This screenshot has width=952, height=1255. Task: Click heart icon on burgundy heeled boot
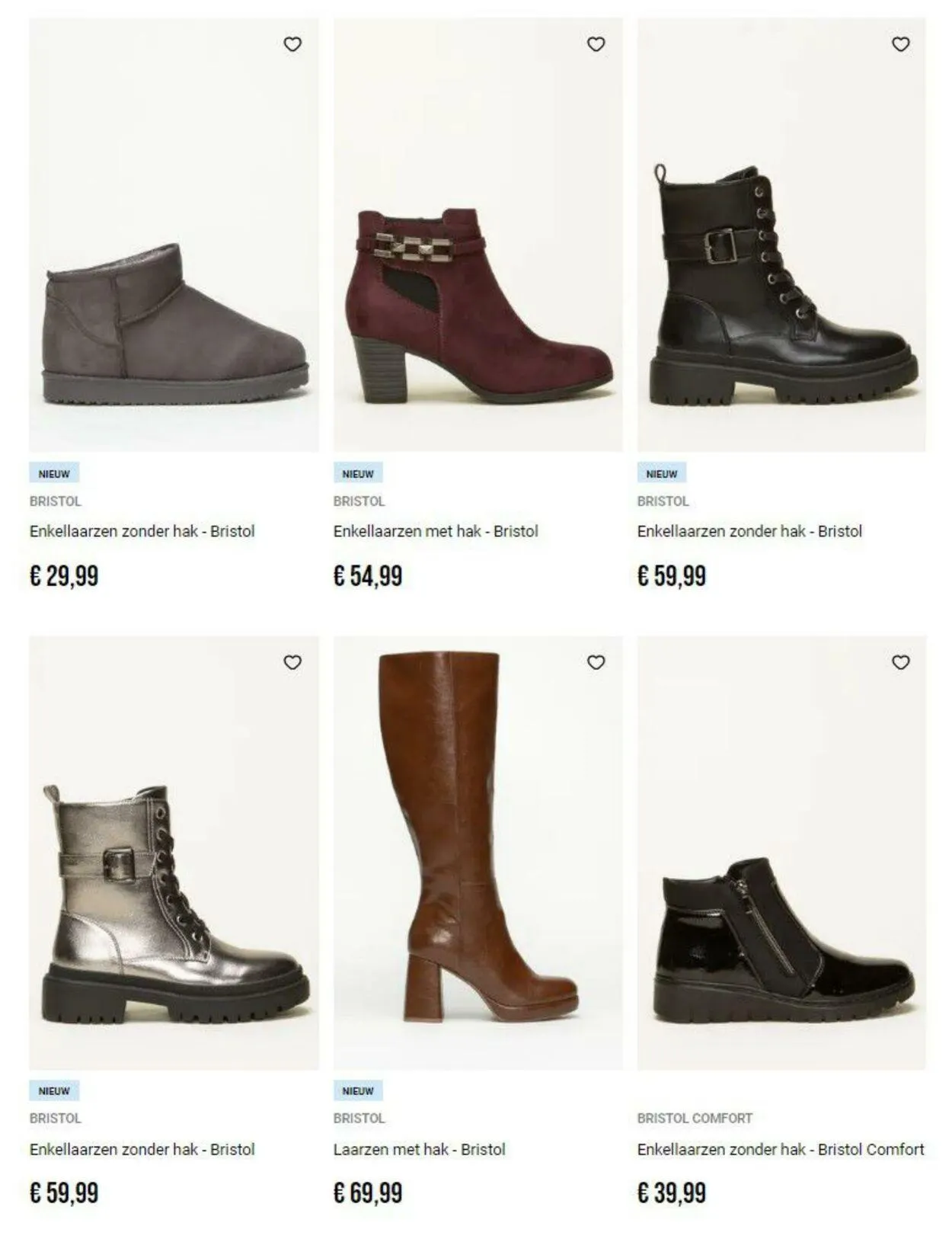tap(596, 44)
